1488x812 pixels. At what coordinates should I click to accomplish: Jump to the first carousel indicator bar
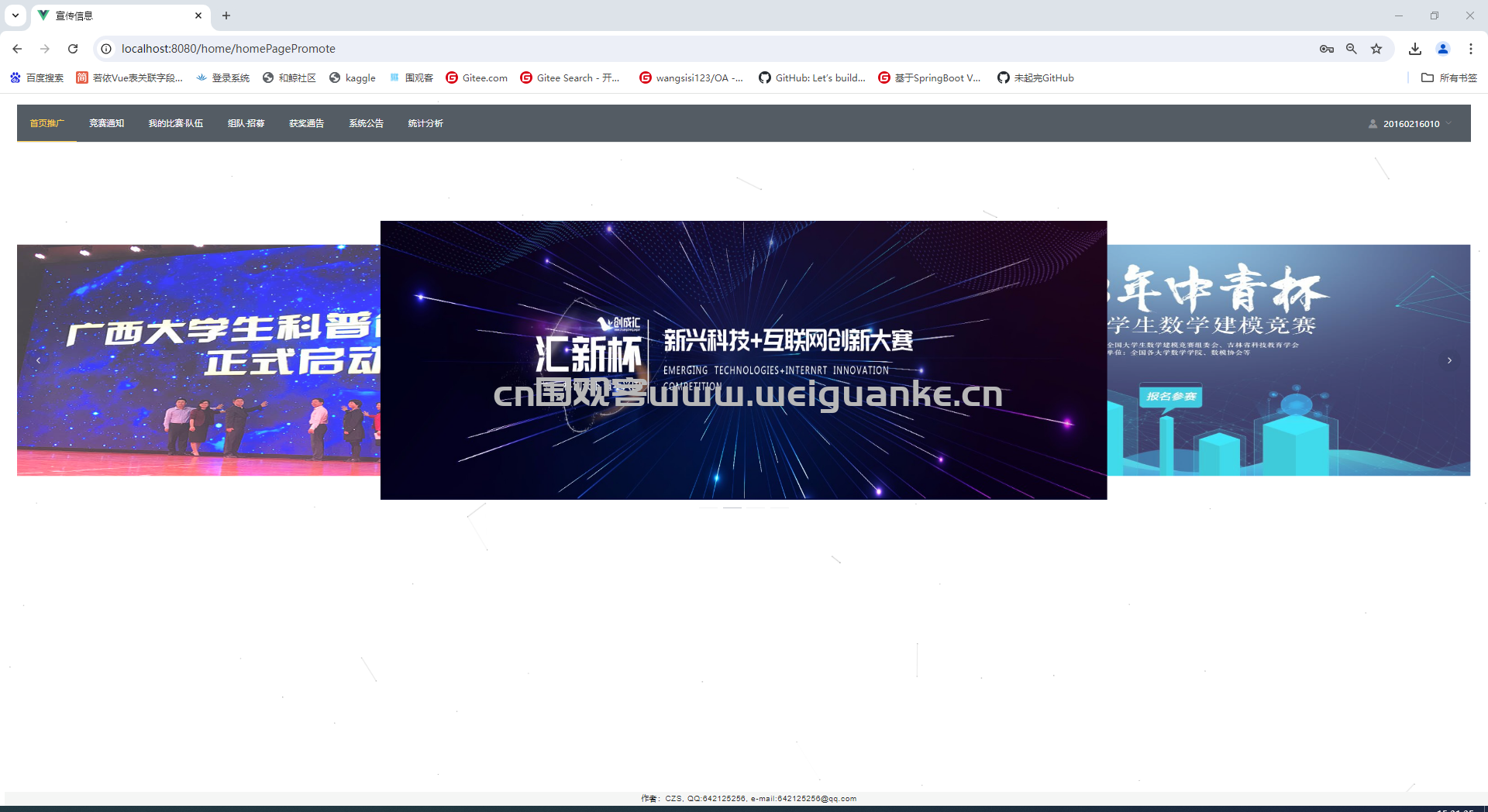coord(708,507)
